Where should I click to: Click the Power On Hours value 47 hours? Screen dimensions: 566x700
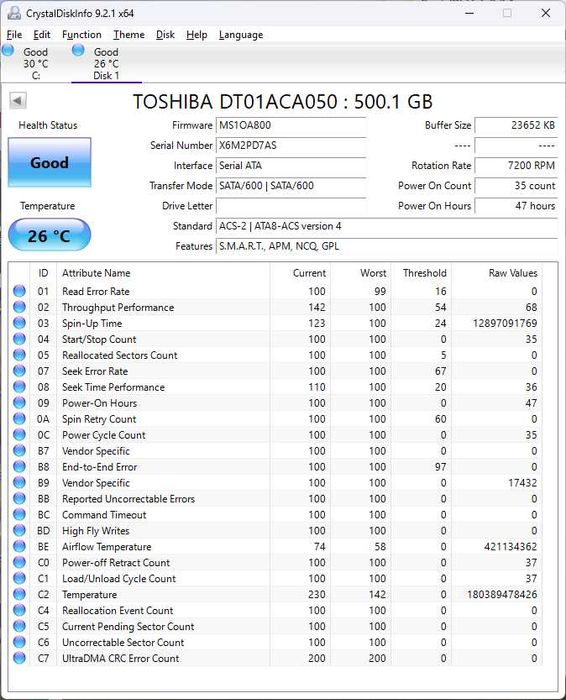click(x=516, y=206)
